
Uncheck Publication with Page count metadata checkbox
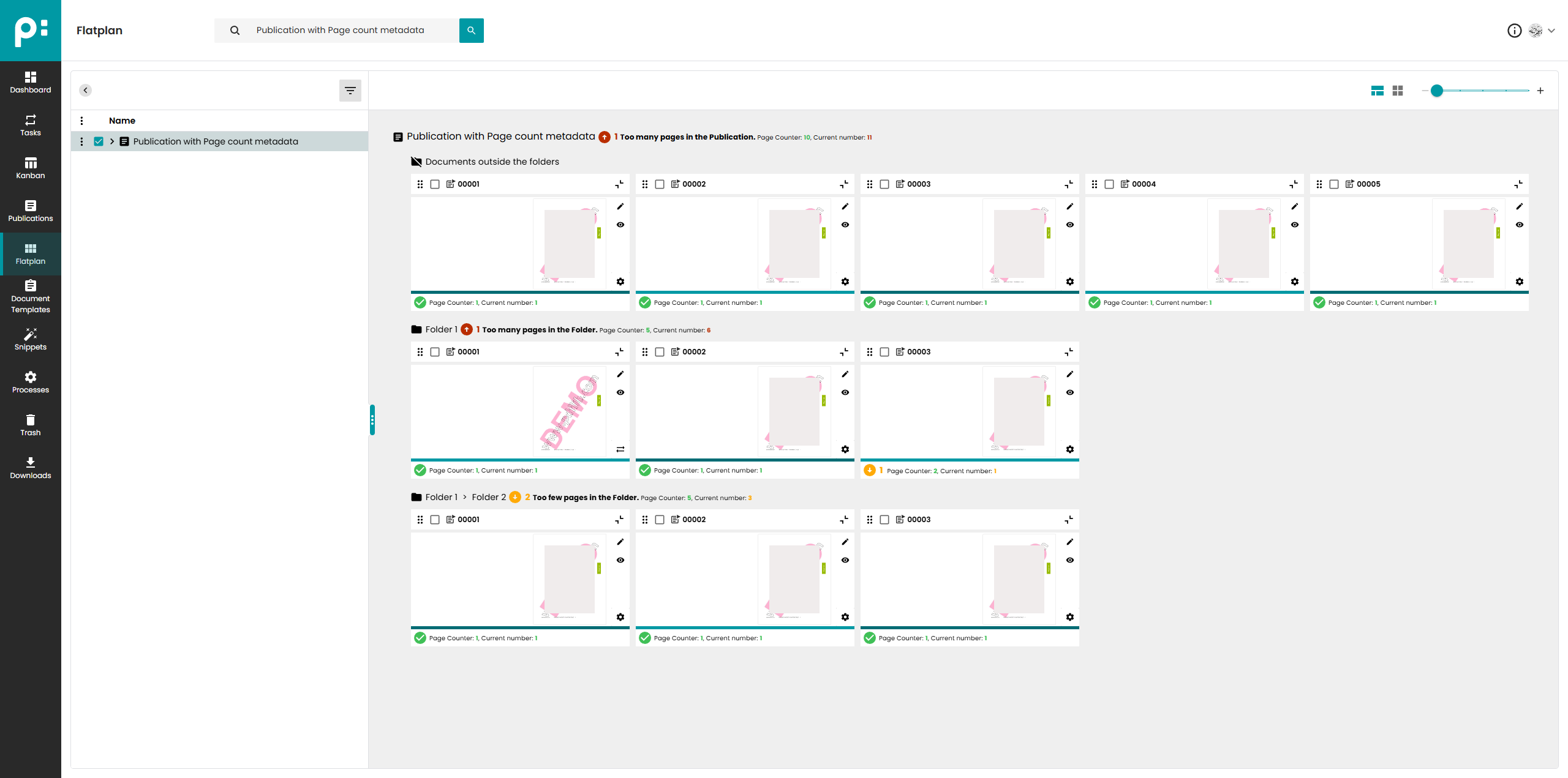coord(99,141)
